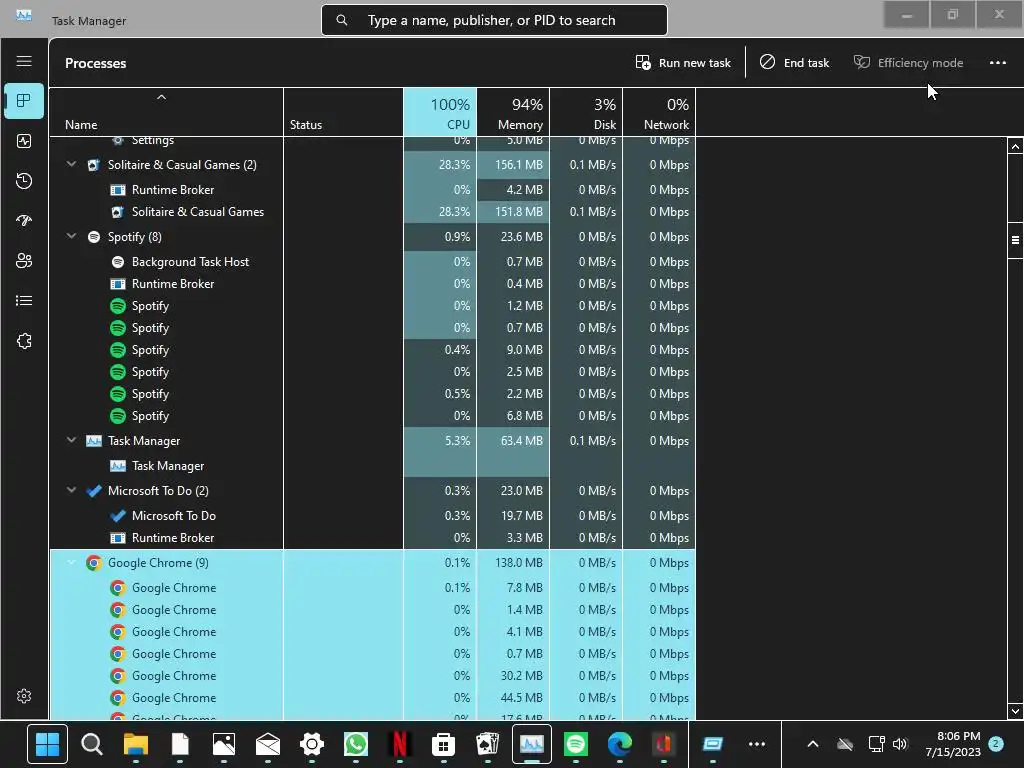
Task: Open the Mail app from the taskbar
Action: [x=268, y=743]
